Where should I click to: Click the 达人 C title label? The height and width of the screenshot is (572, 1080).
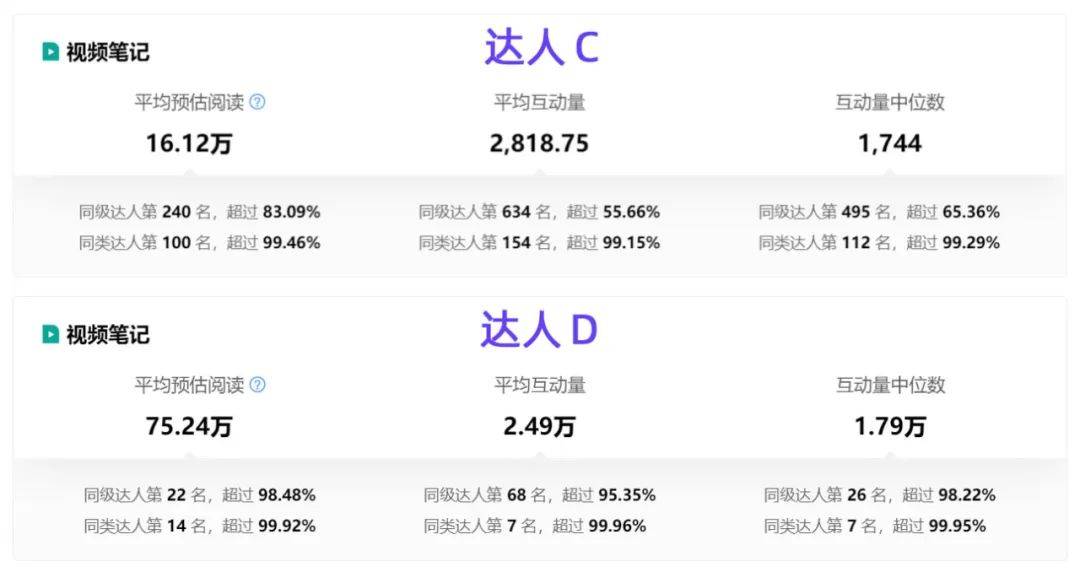click(541, 48)
